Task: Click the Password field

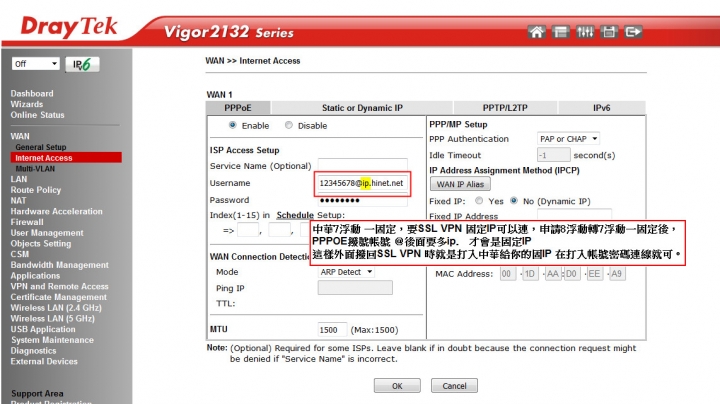Action: click(362, 200)
